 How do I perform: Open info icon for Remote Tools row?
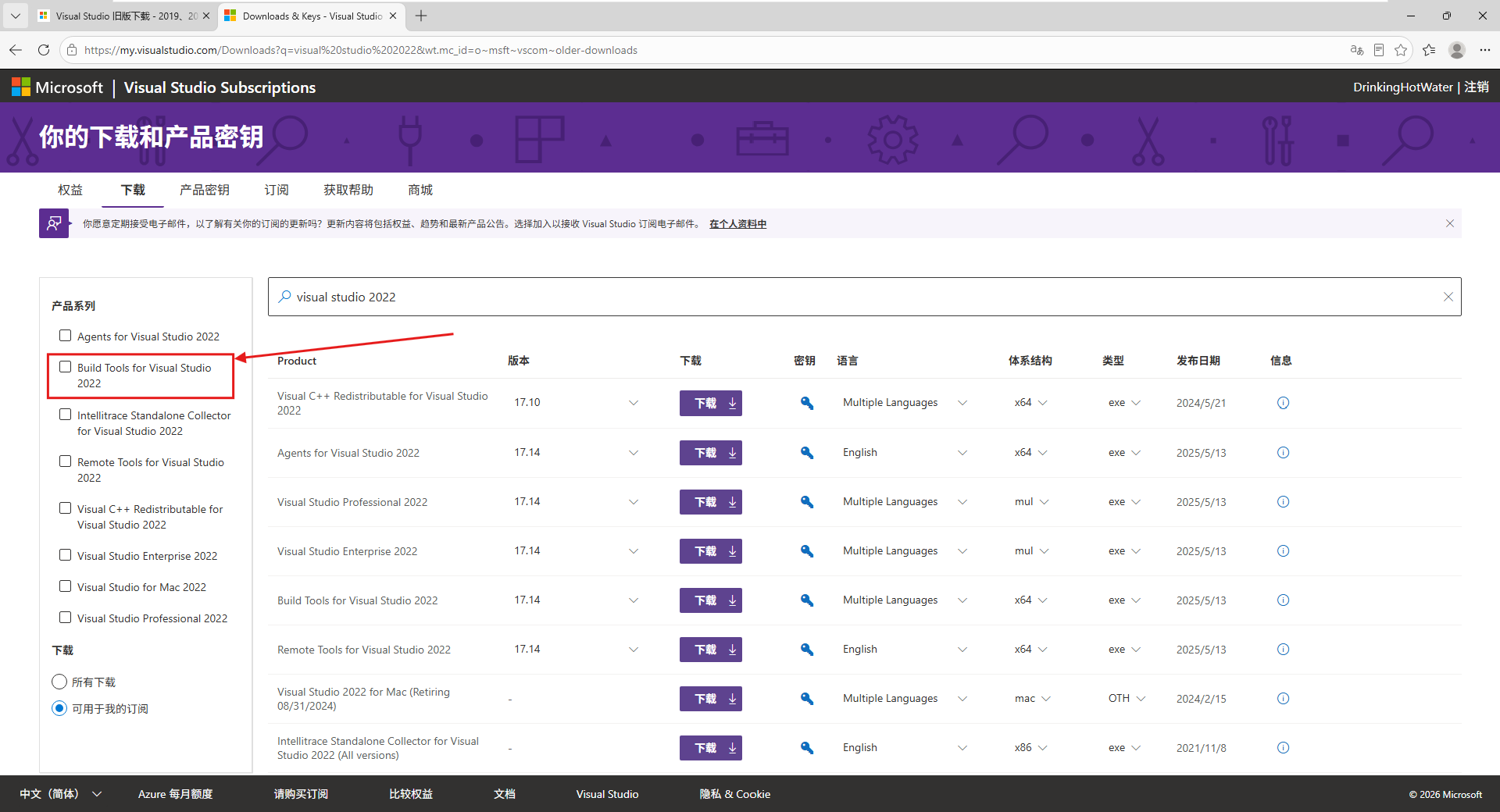[1283, 650]
